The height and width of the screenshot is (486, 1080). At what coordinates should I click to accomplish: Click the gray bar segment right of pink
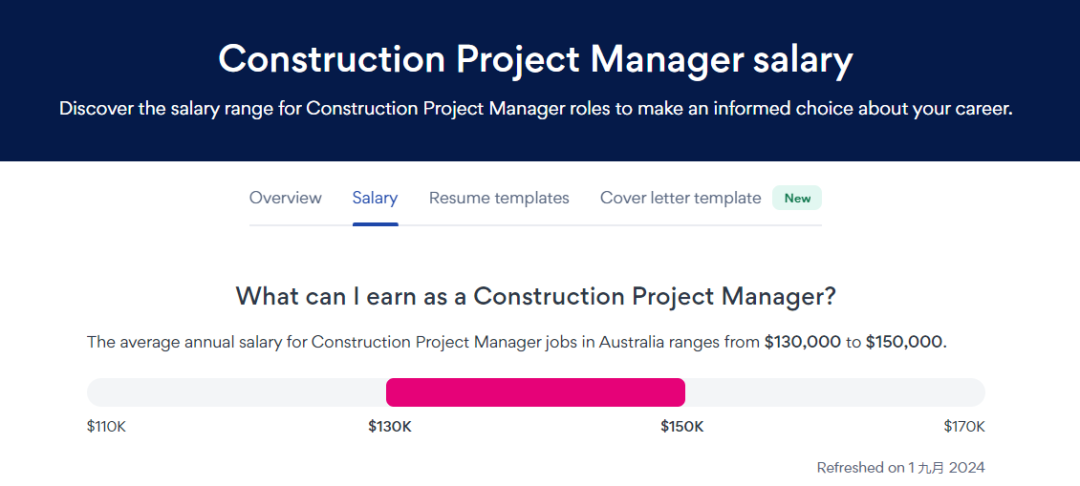click(x=835, y=392)
